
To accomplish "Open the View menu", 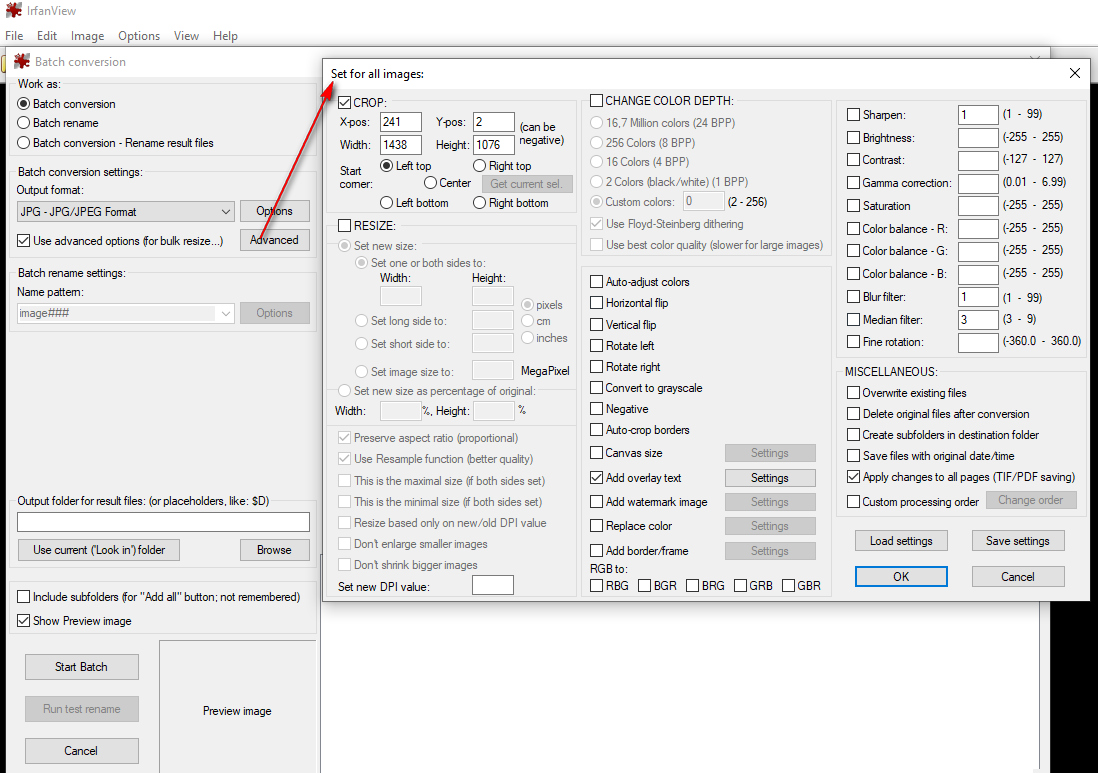I will (186, 36).
